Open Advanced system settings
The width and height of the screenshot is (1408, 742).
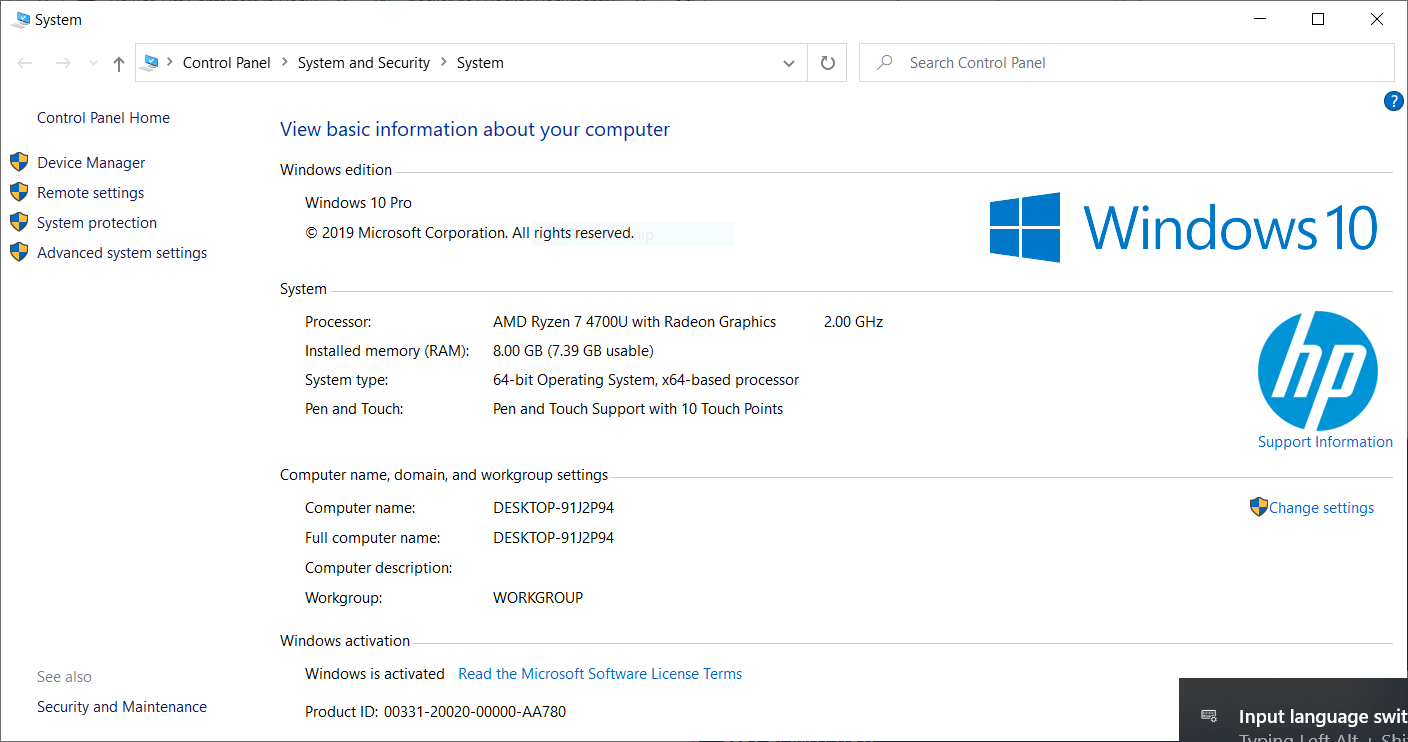tap(121, 252)
